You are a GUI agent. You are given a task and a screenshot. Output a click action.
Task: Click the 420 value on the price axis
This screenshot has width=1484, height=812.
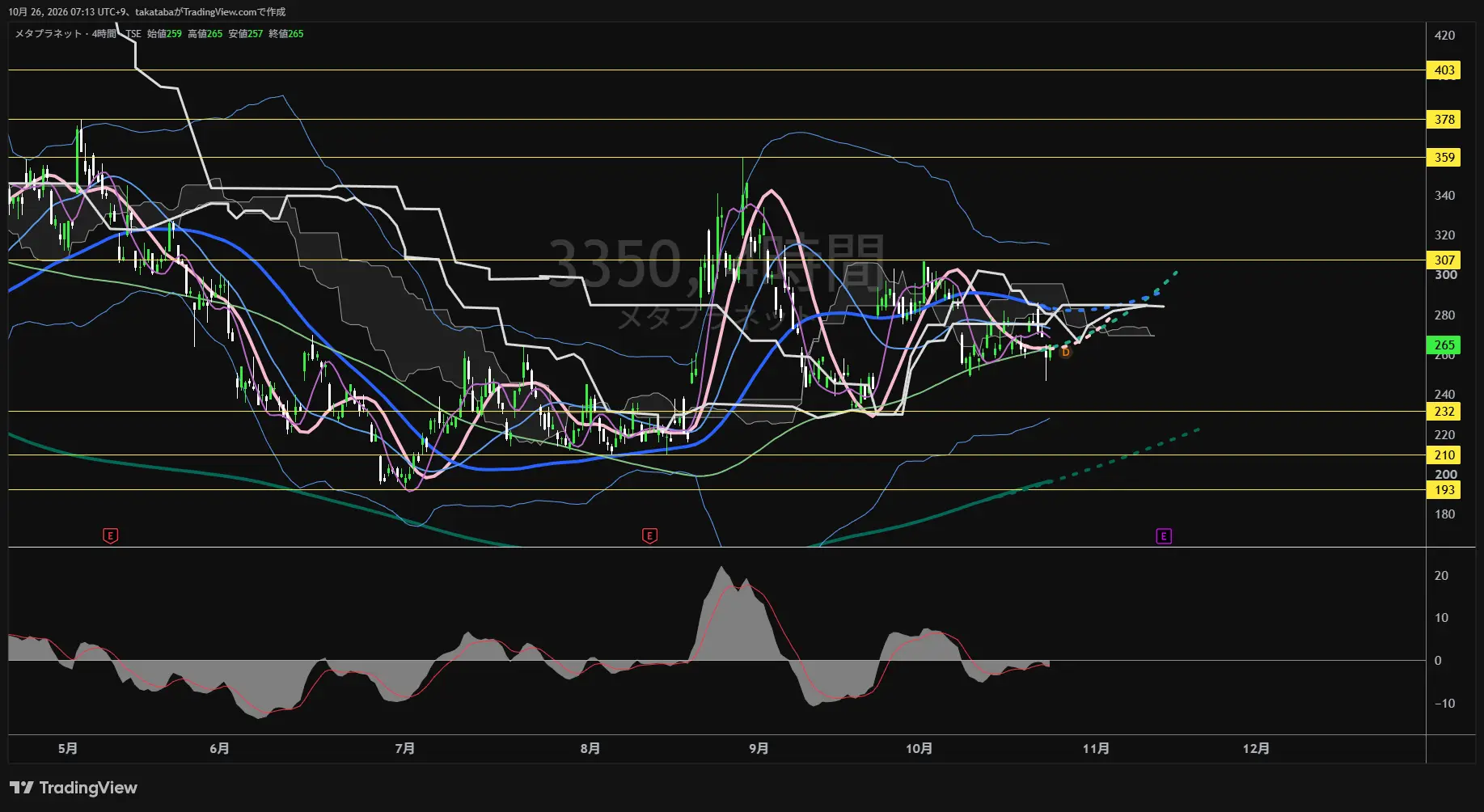coord(1444,36)
